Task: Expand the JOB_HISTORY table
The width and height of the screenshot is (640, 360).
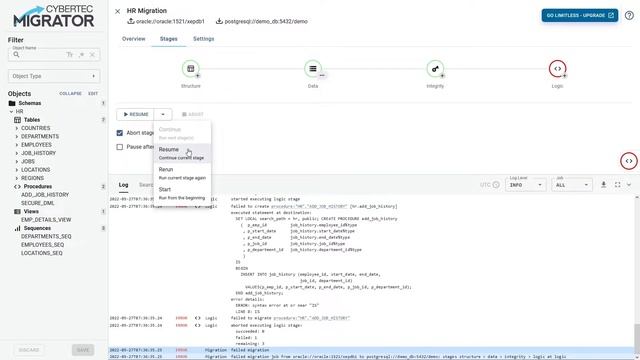Action: click(17, 153)
